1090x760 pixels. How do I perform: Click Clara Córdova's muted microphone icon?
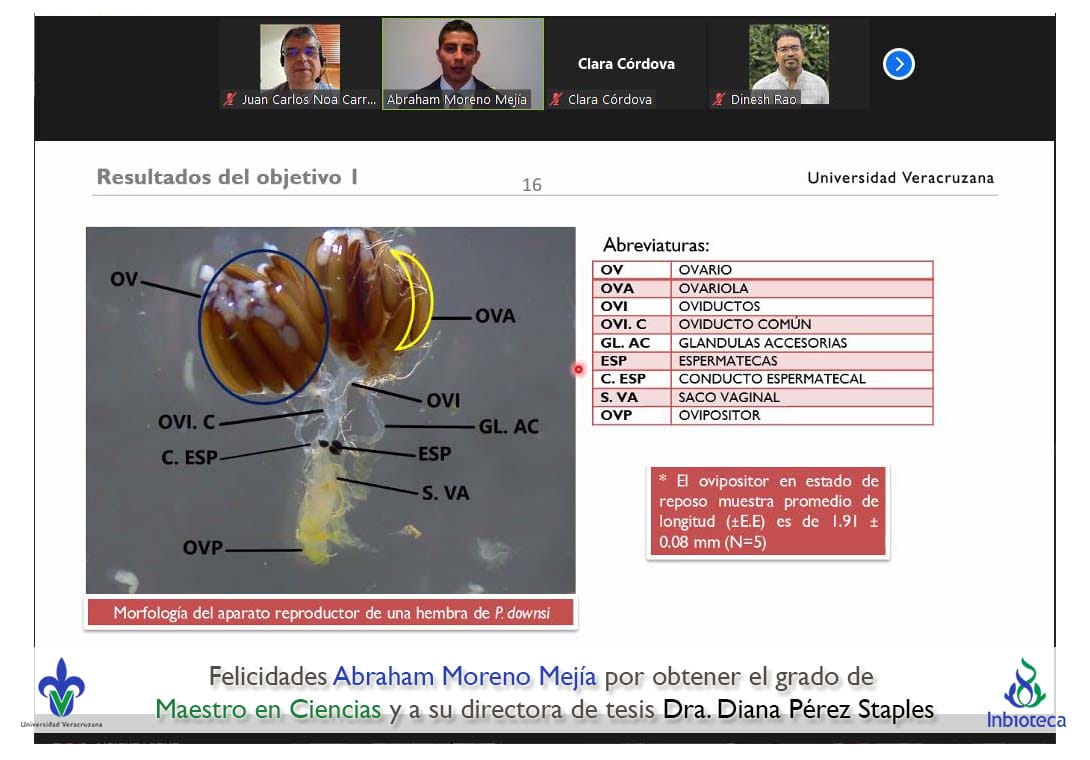[556, 100]
